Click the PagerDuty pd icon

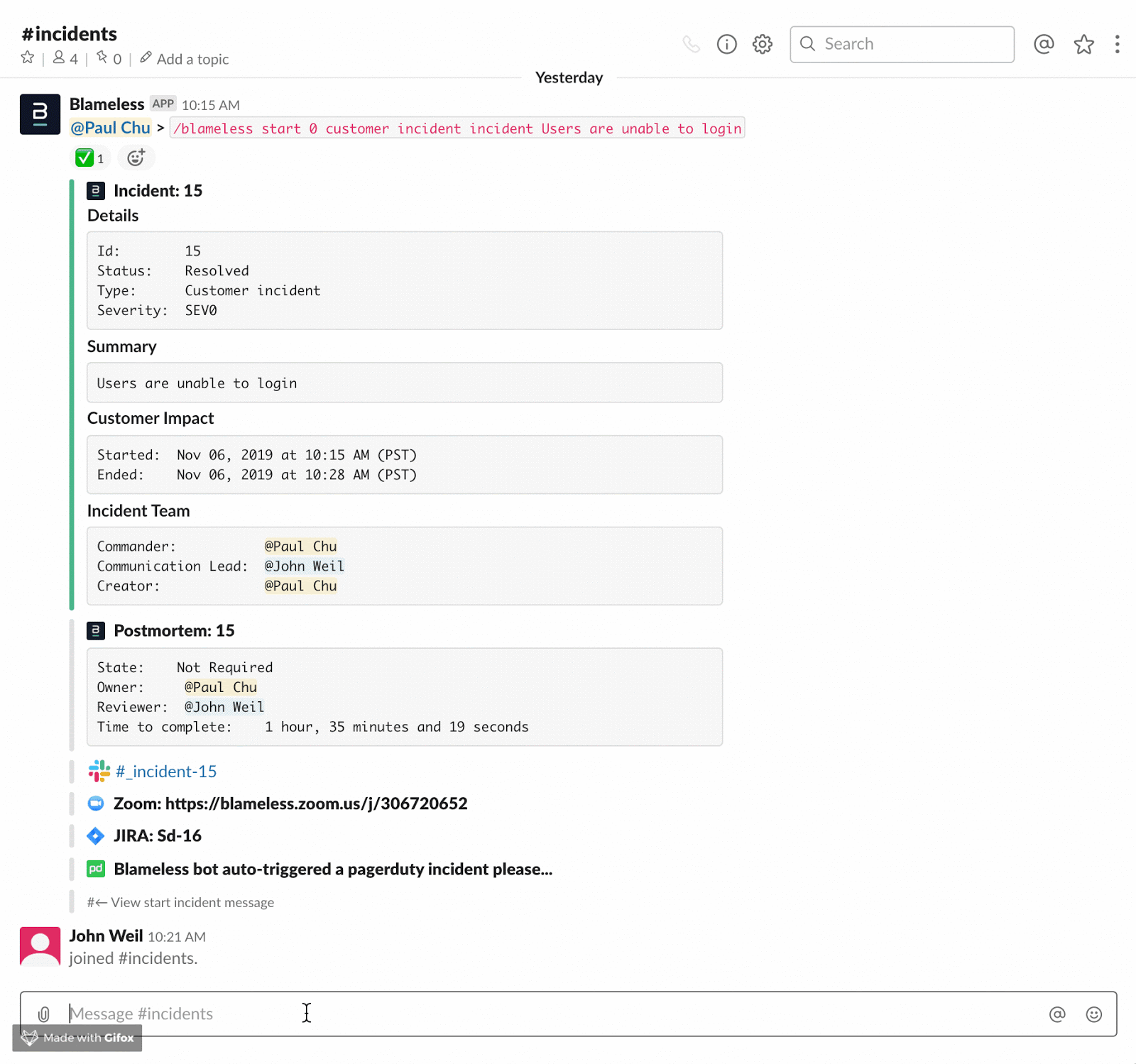click(96, 868)
